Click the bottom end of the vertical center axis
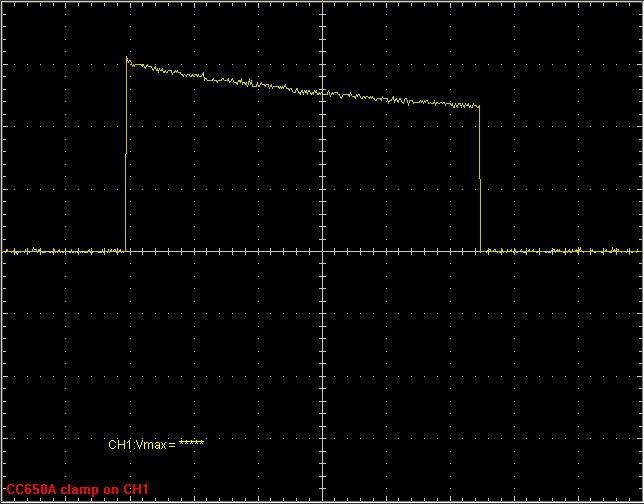644x504 pixels. (x=323, y=499)
